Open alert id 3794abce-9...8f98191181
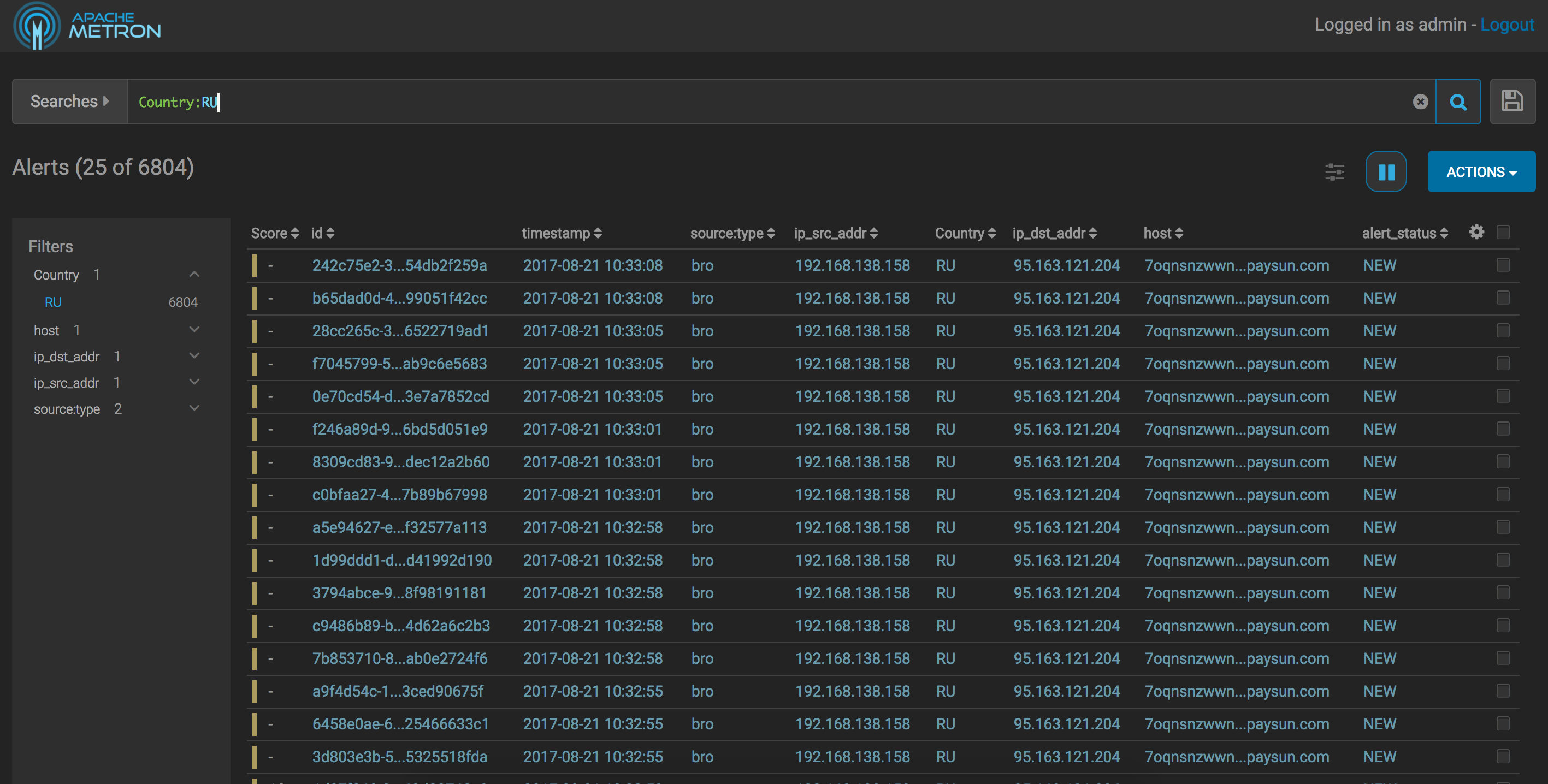This screenshot has width=1548, height=784. (400, 593)
